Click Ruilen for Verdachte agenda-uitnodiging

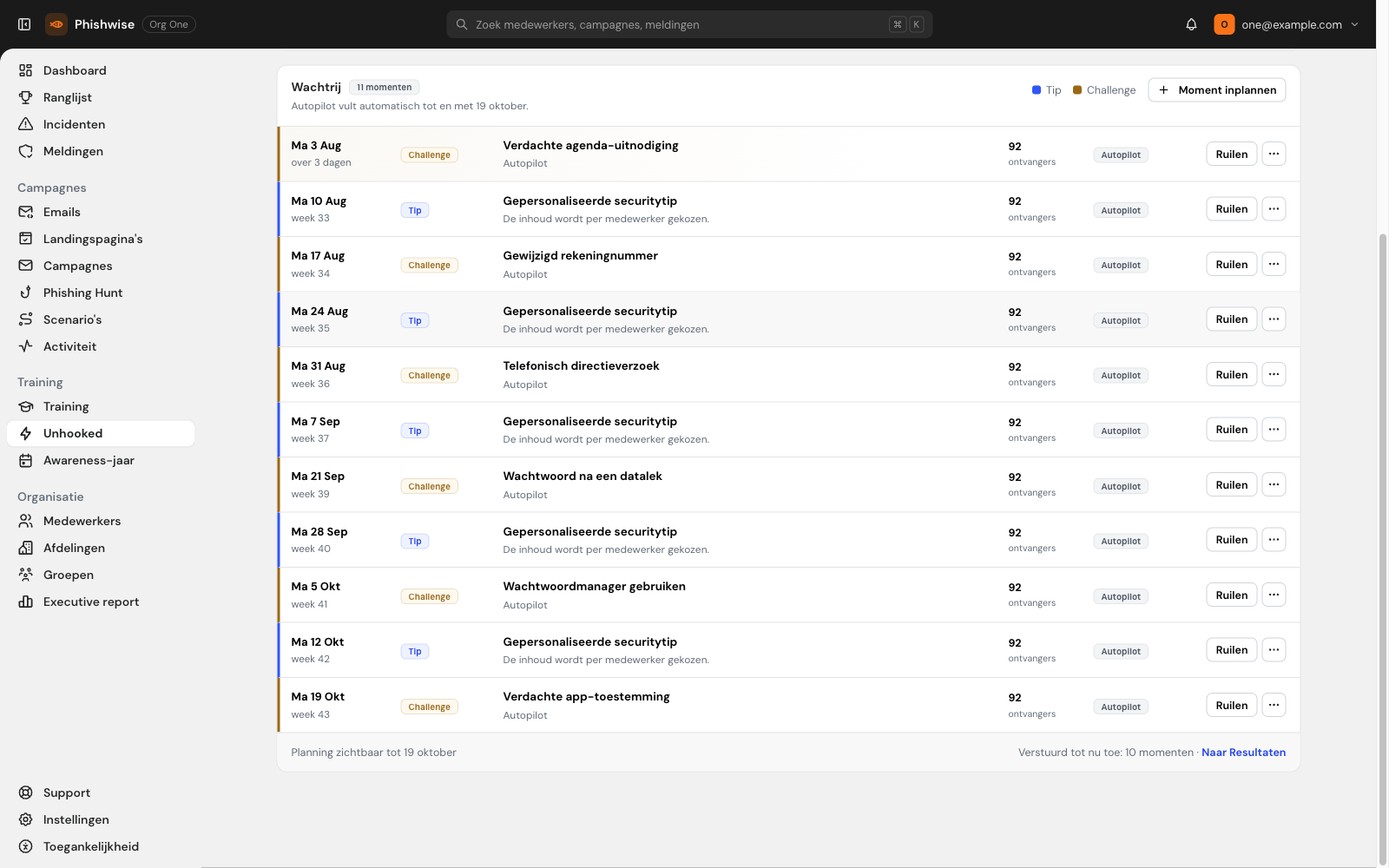click(1231, 154)
